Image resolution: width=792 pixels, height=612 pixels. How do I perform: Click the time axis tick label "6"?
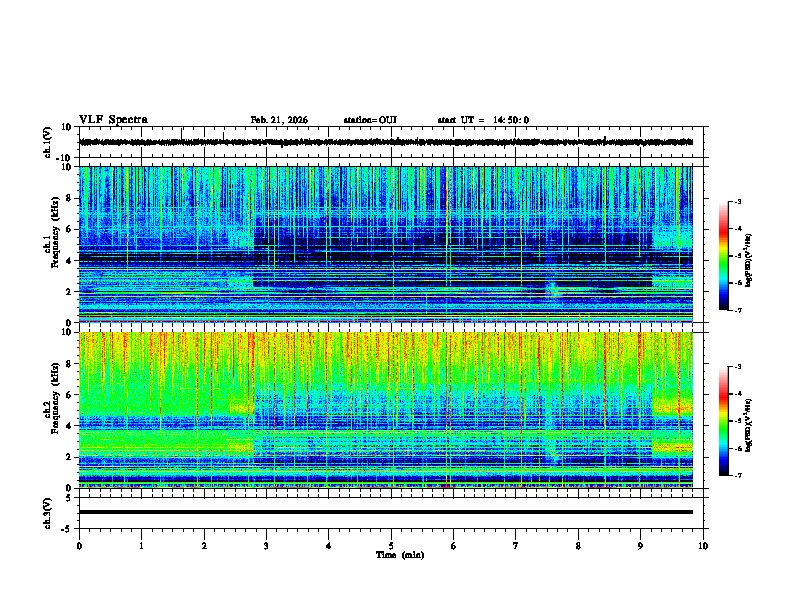454,546
